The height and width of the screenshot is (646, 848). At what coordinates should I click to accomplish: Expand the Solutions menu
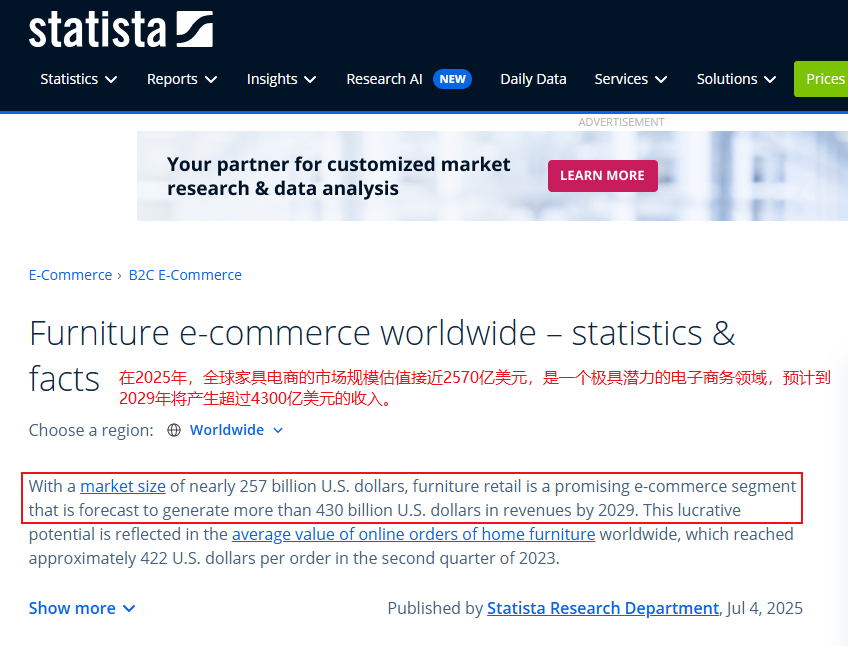(736, 79)
